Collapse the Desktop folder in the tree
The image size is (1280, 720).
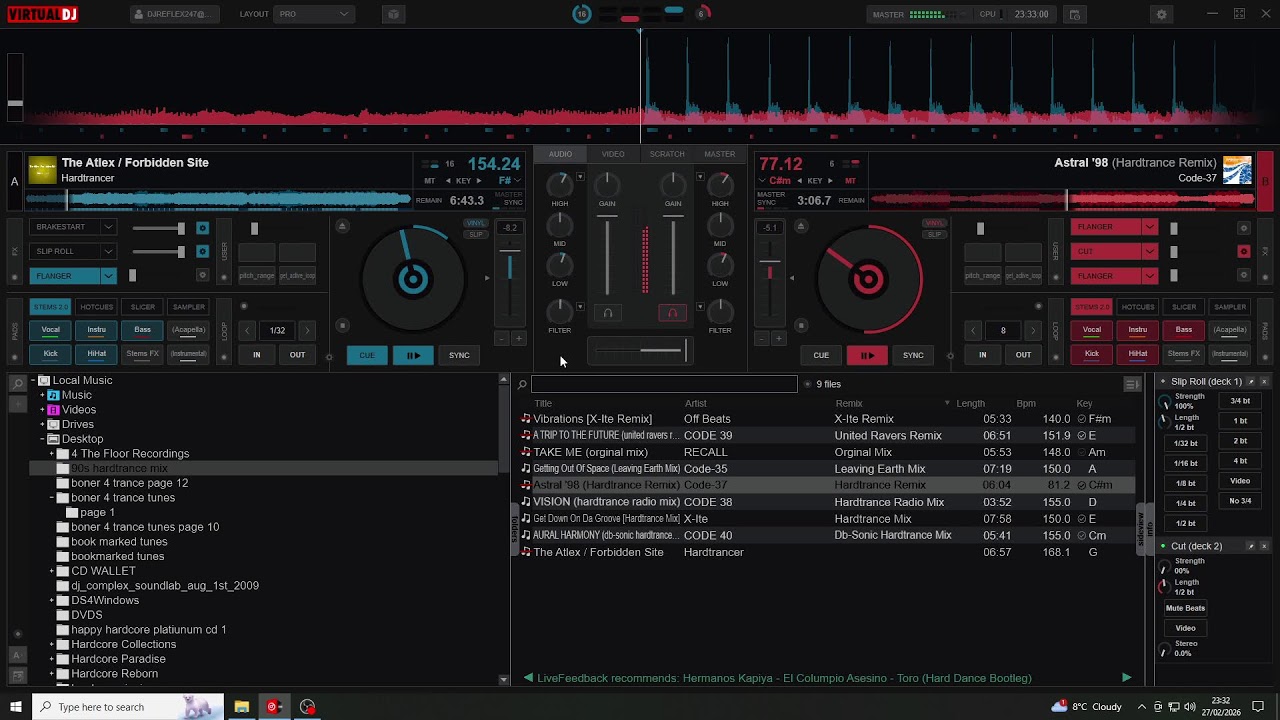point(42,439)
